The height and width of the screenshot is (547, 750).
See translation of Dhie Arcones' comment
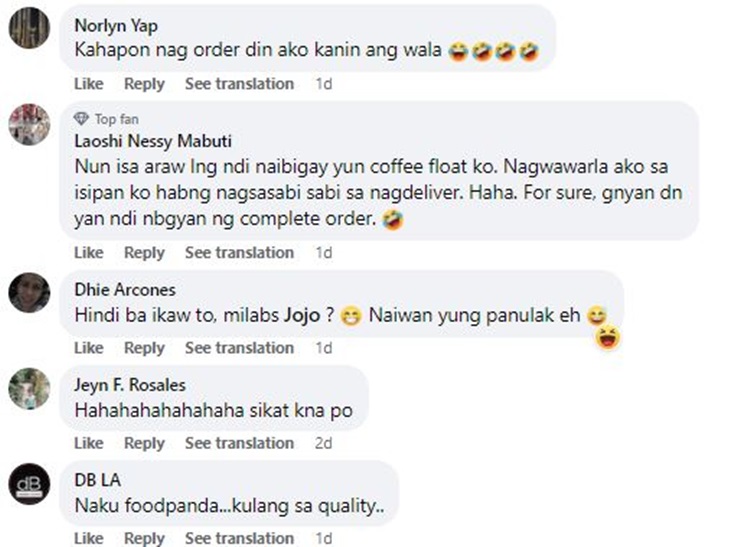point(239,348)
